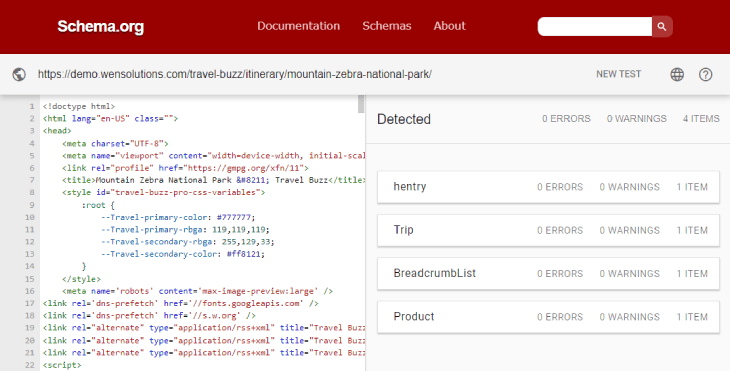Click hentry row's 1 ITEM count
Viewport: 730px width, 371px height.
point(692,187)
